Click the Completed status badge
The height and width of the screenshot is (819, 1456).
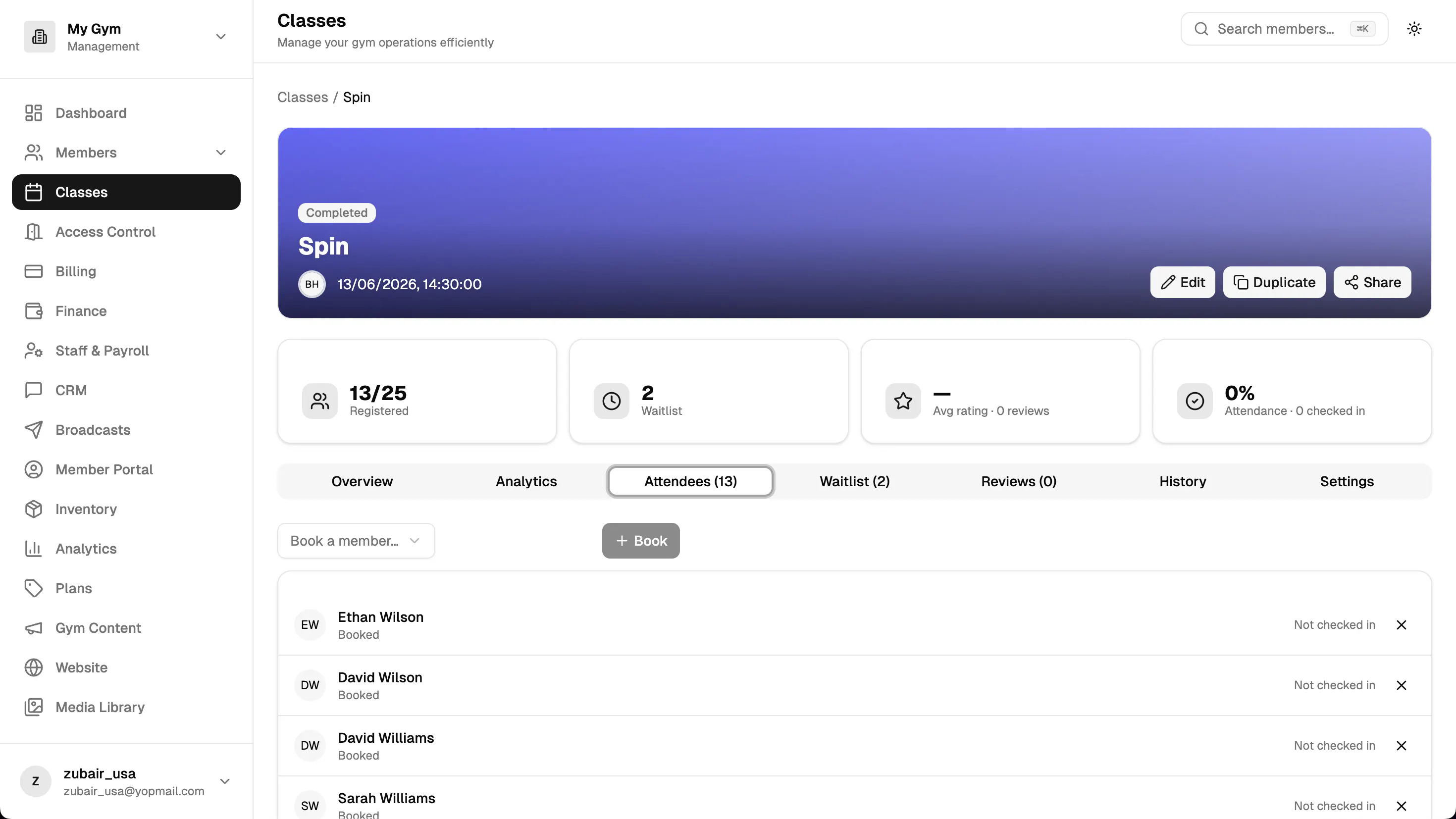click(337, 213)
